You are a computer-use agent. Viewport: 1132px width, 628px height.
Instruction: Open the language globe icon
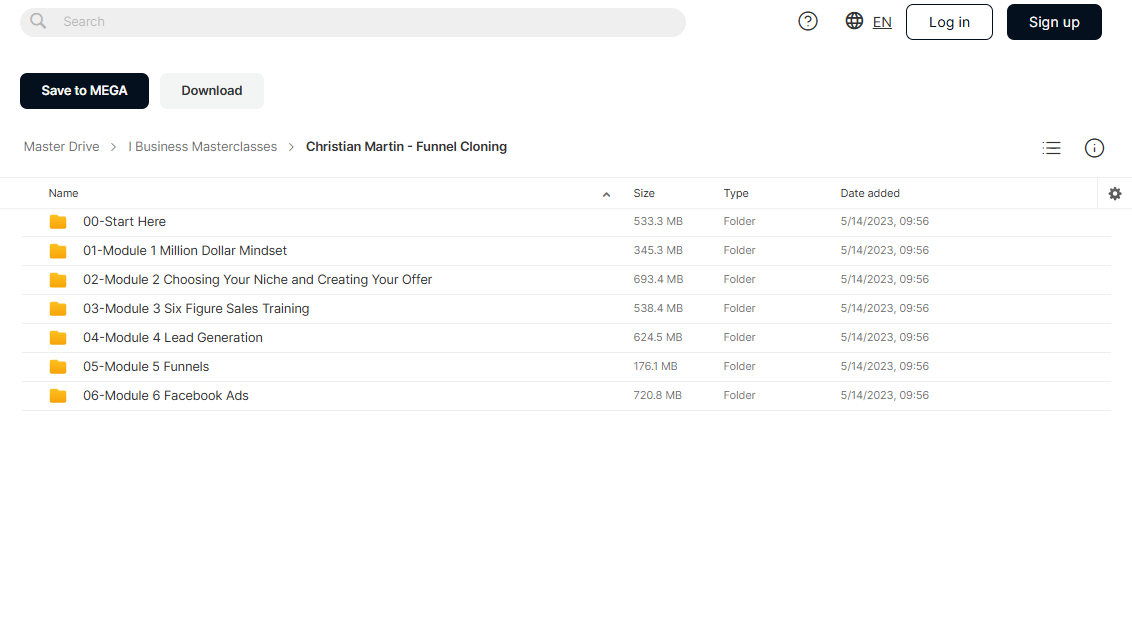[x=854, y=21]
